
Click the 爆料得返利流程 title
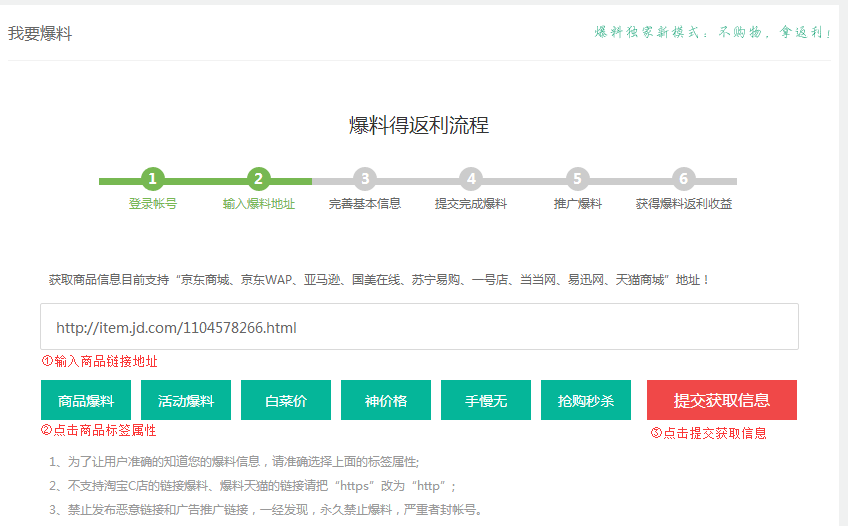pos(419,125)
